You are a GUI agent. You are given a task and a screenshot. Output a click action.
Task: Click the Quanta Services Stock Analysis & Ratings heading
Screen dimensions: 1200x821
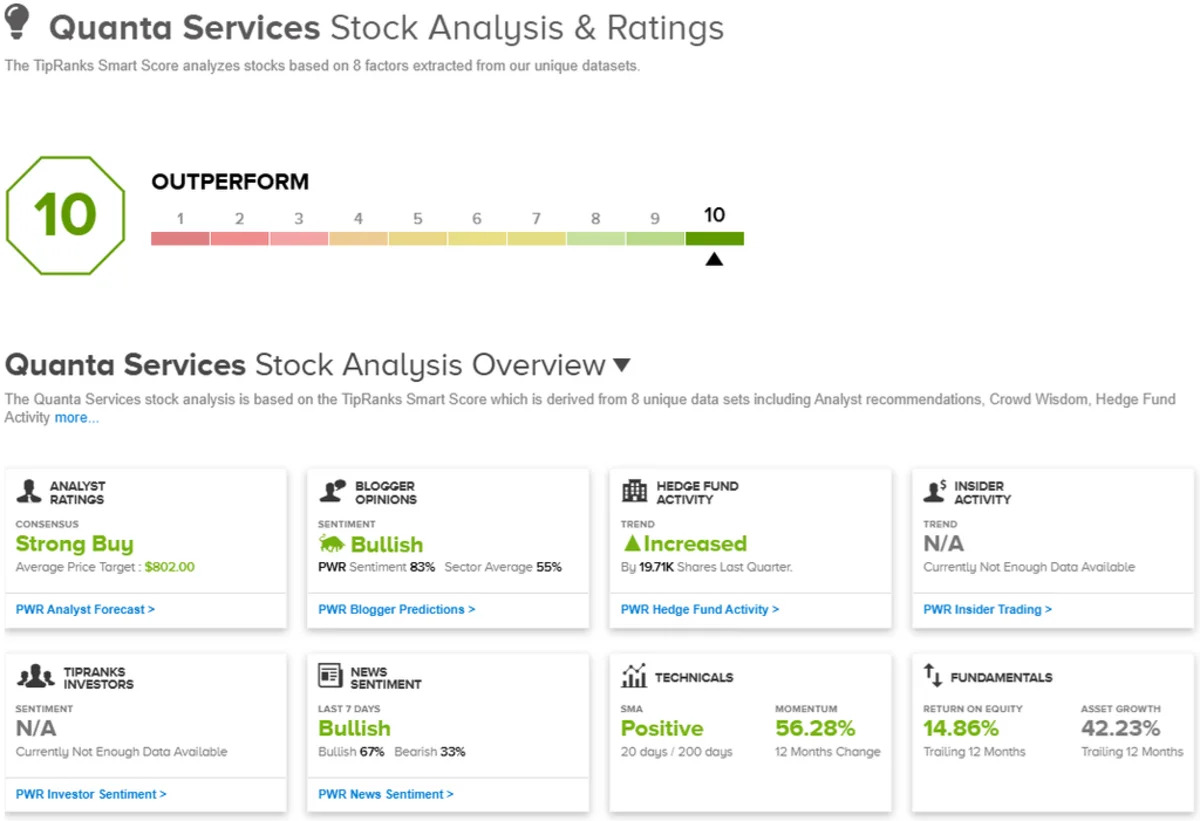(386, 28)
